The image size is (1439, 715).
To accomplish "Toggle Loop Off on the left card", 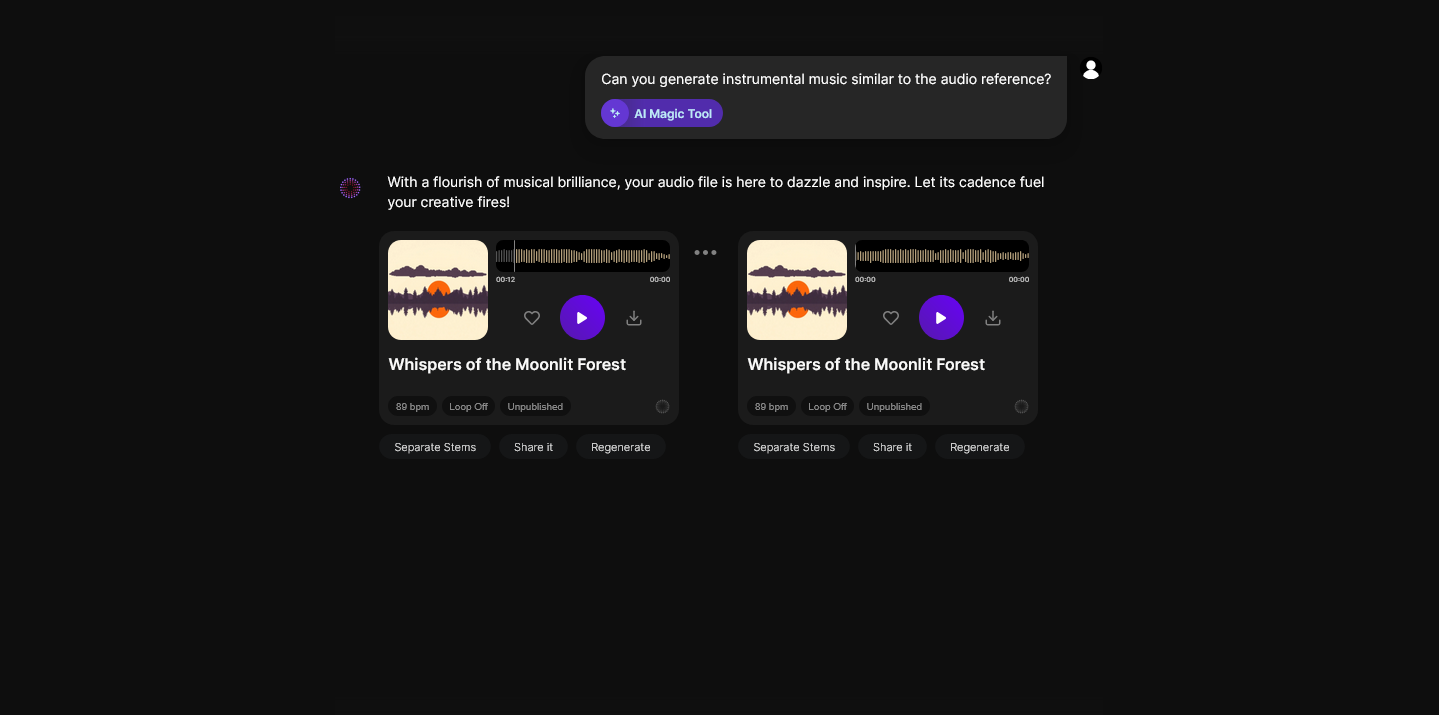I will 468,407.
